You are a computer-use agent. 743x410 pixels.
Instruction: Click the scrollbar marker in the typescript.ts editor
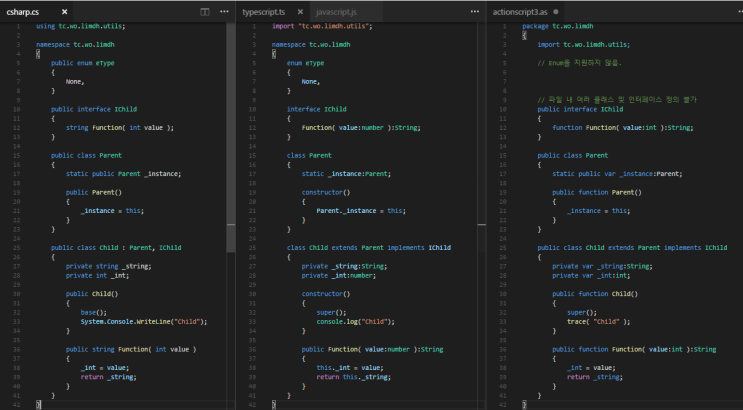pyautogui.click(x=481, y=224)
